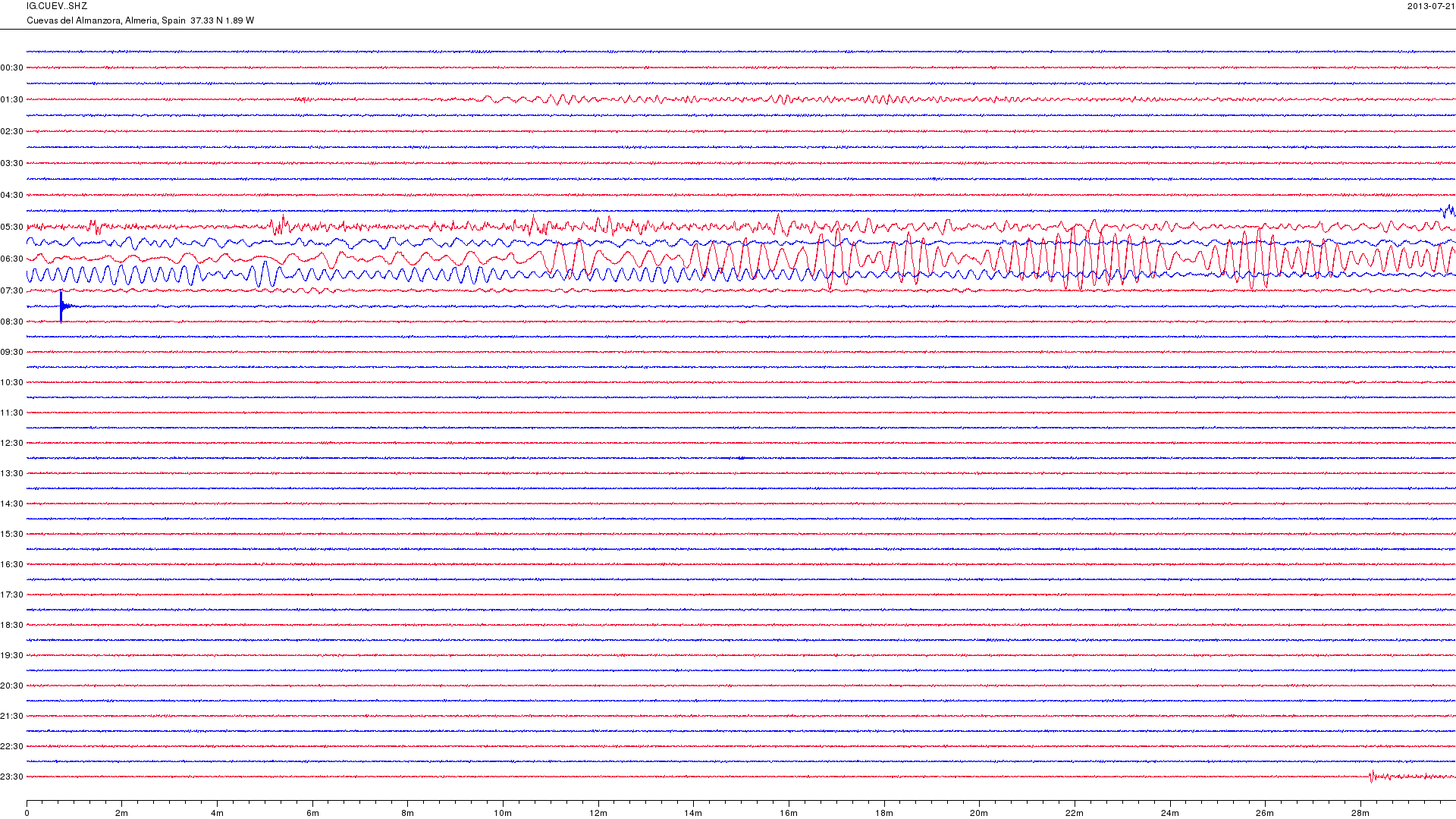Click the 16m axis tick label
Image resolution: width=1456 pixels, height=819 pixels.
pos(789,813)
